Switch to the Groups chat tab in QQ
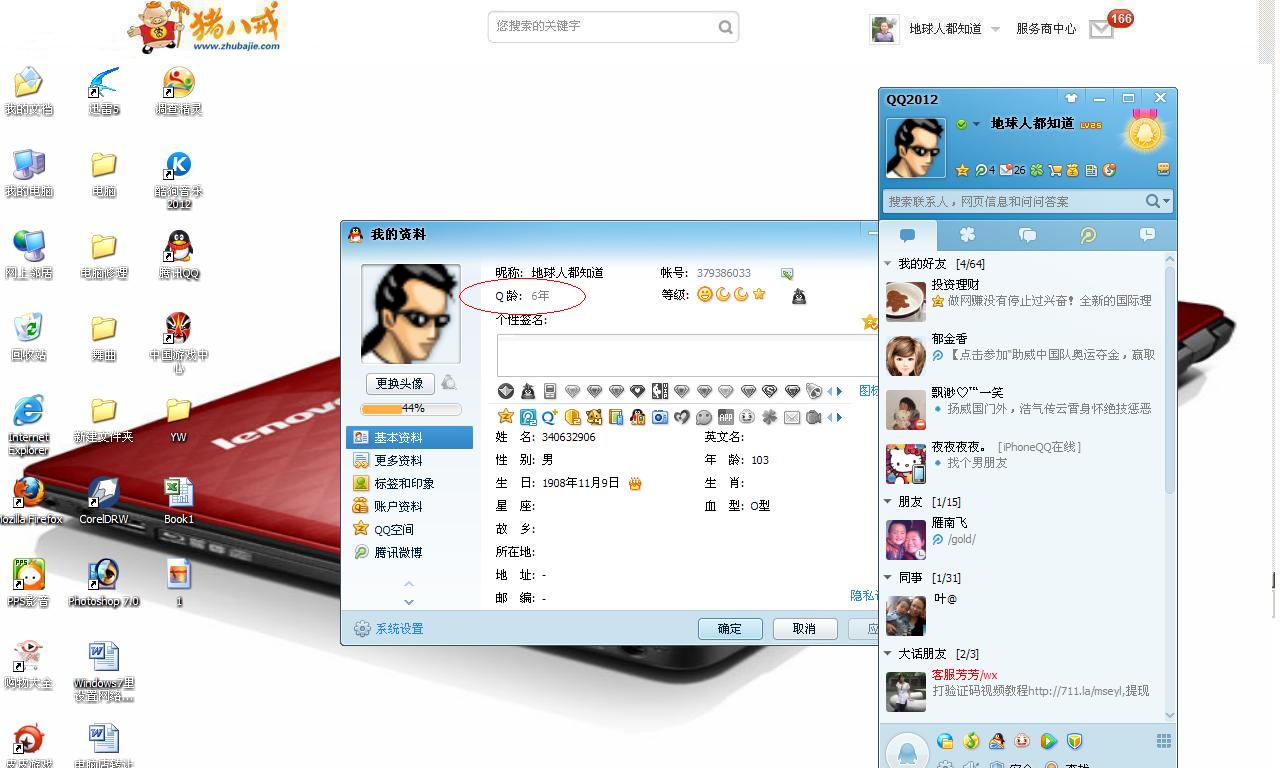This screenshot has height=768, width=1280. click(x=1027, y=235)
